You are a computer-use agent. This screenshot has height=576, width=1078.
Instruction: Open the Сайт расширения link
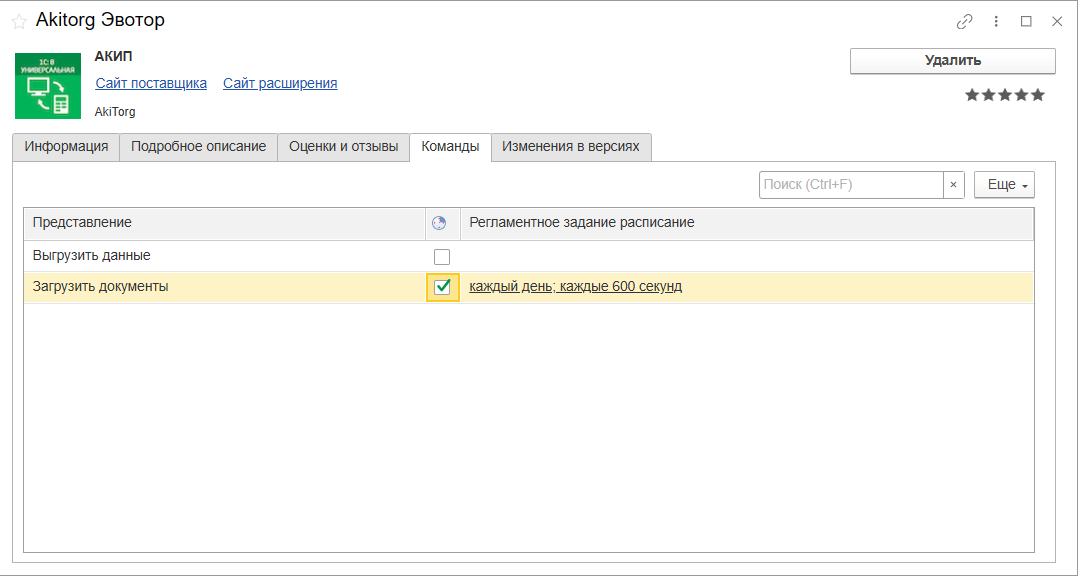[280, 83]
